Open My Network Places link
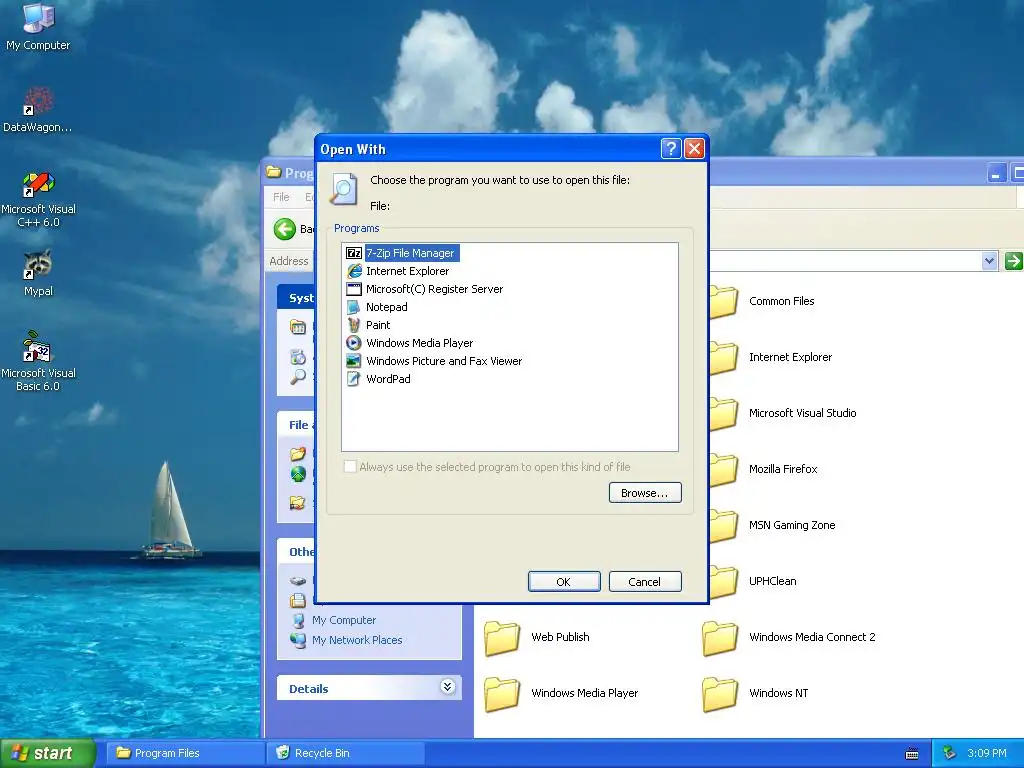This screenshot has width=1024, height=768. 357,640
